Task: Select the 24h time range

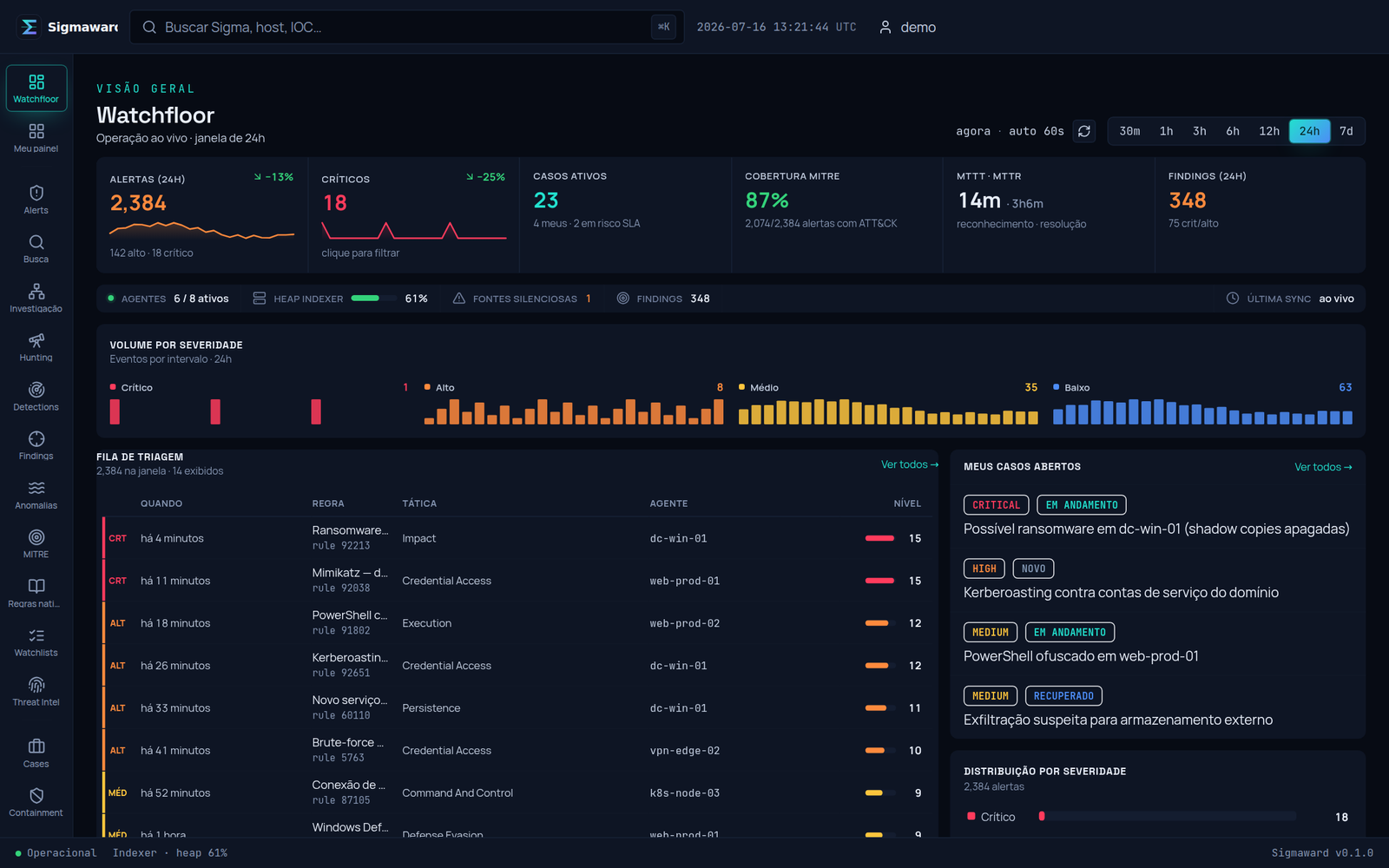Action: click(x=1309, y=131)
